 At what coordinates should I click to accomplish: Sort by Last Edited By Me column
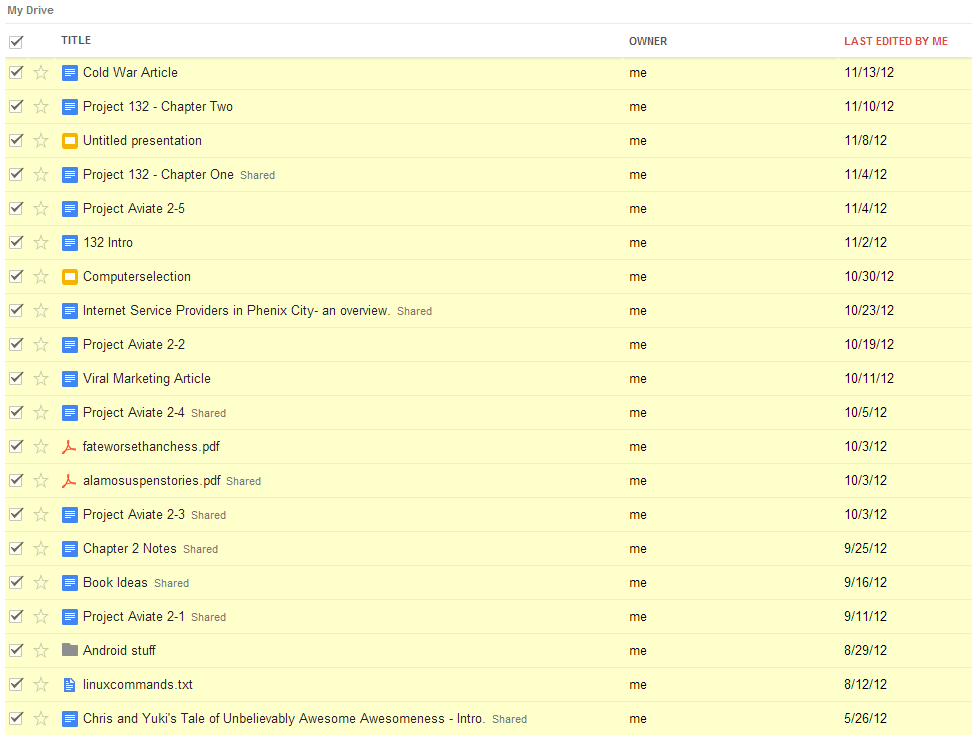[895, 42]
